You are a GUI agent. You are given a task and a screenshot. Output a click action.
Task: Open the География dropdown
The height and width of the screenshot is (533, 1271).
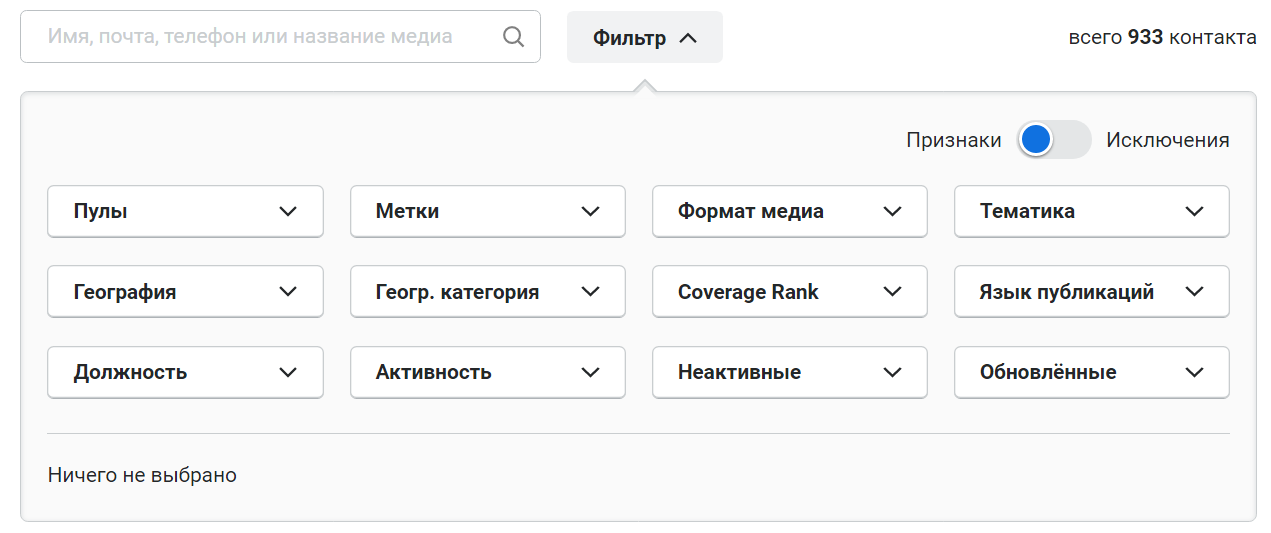[x=185, y=292]
